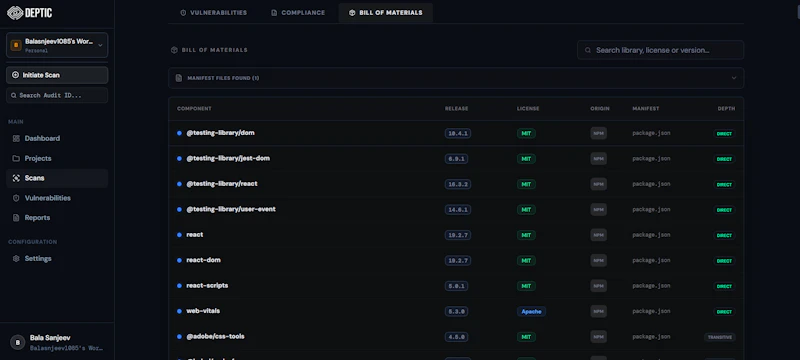Click the Apache license badge for web-vitals

tap(531, 312)
